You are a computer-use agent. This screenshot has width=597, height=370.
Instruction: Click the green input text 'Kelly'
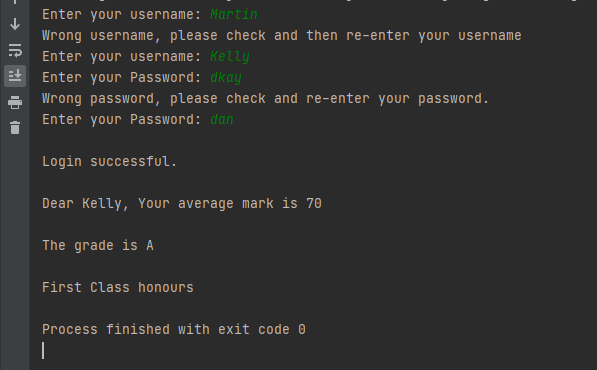[x=230, y=57]
